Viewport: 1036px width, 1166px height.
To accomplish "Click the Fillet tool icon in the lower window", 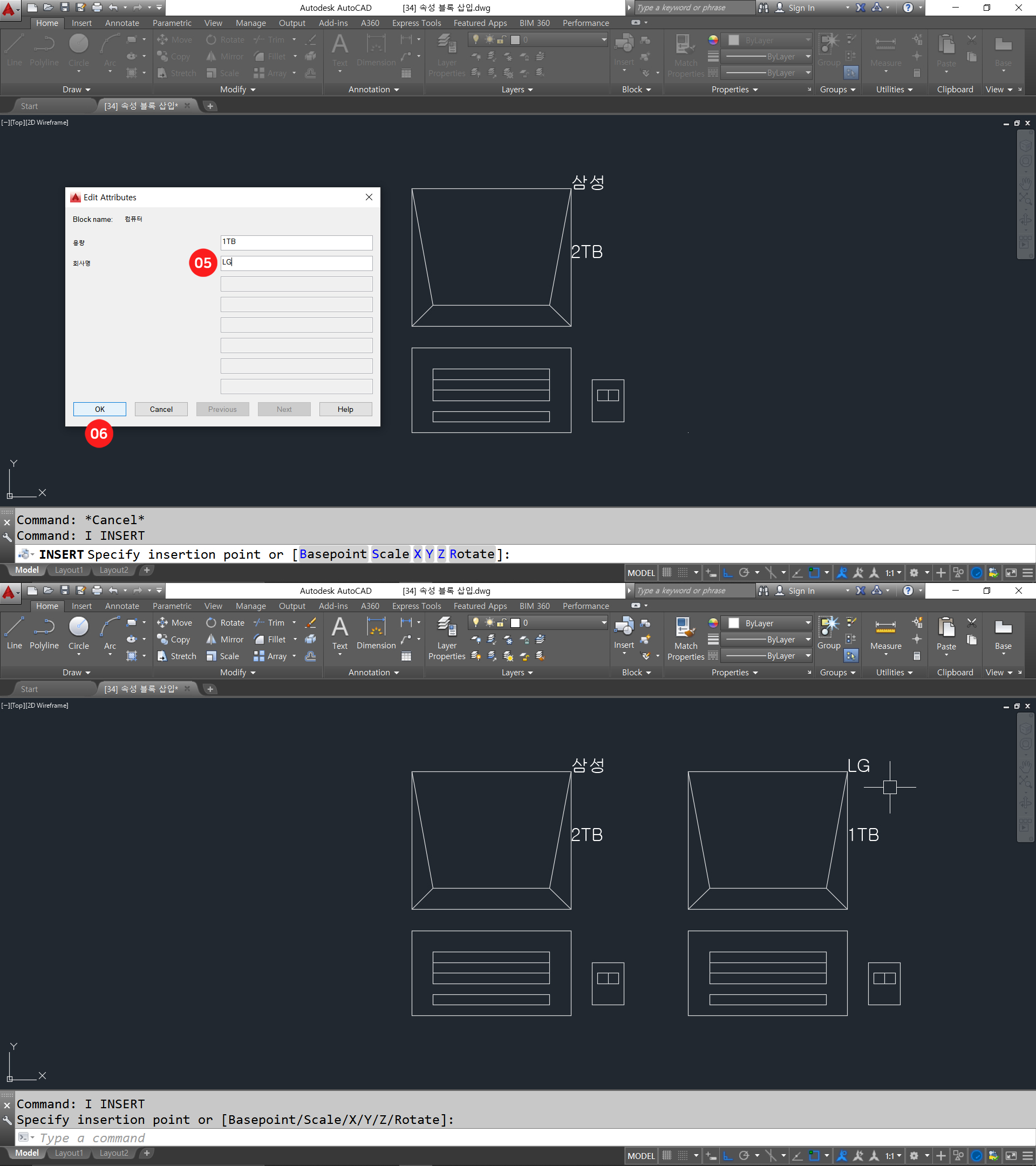I will pos(260,640).
